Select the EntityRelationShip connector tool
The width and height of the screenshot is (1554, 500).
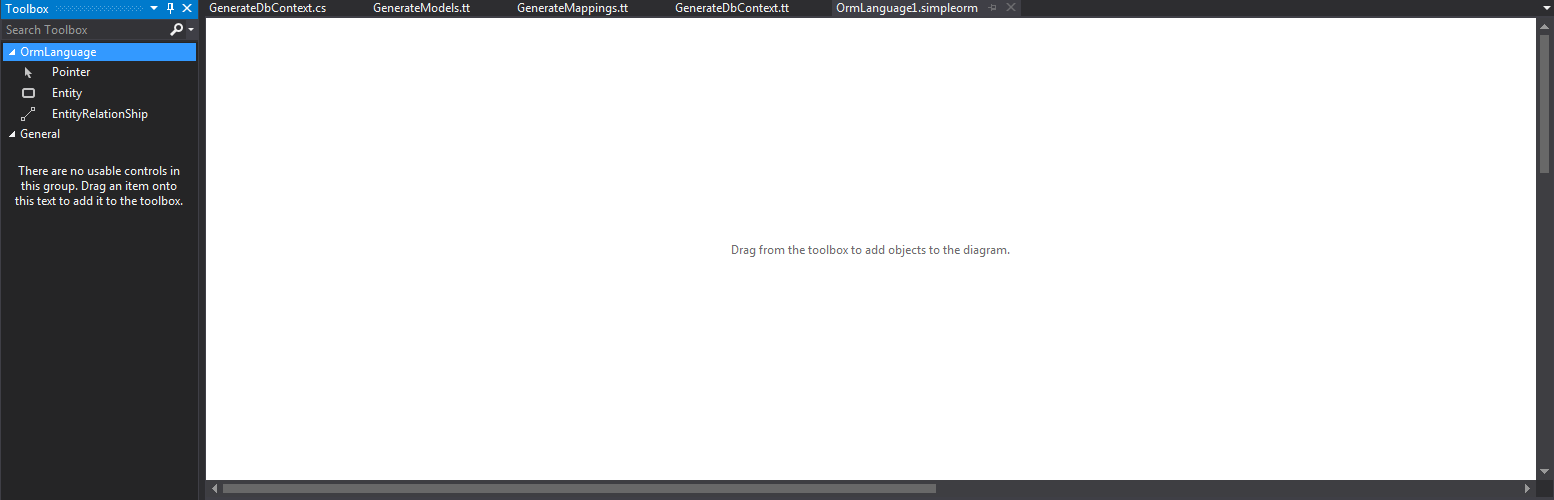tap(100, 114)
